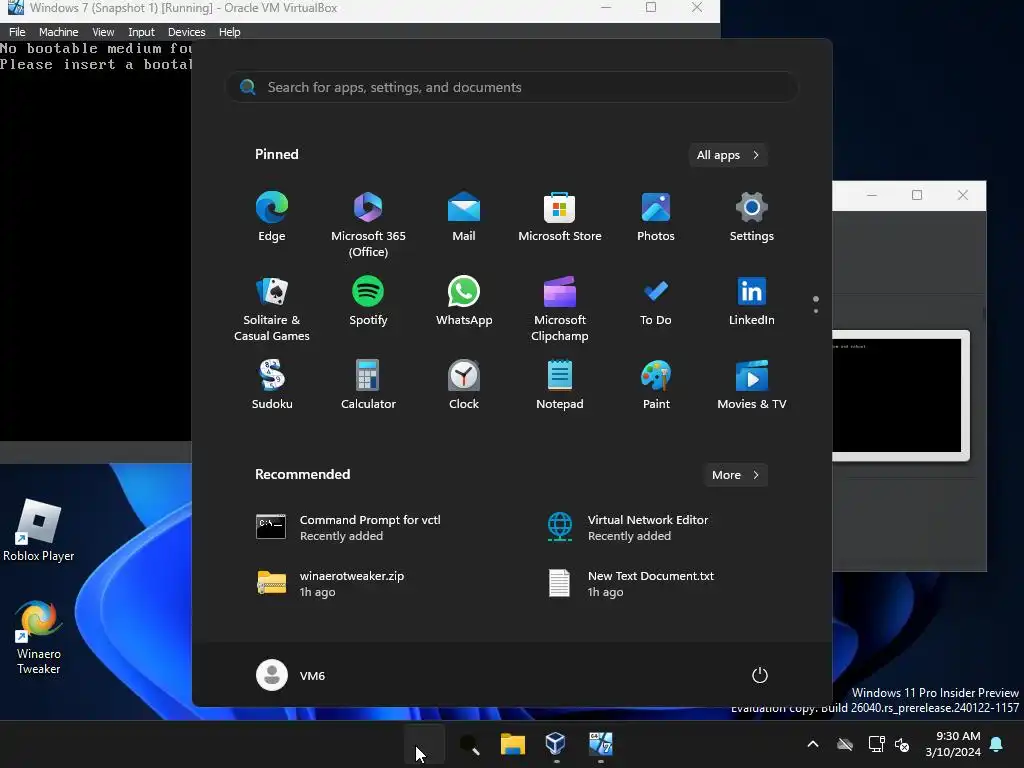Open notification bell in taskbar
This screenshot has width=1024, height=768.
997,744
